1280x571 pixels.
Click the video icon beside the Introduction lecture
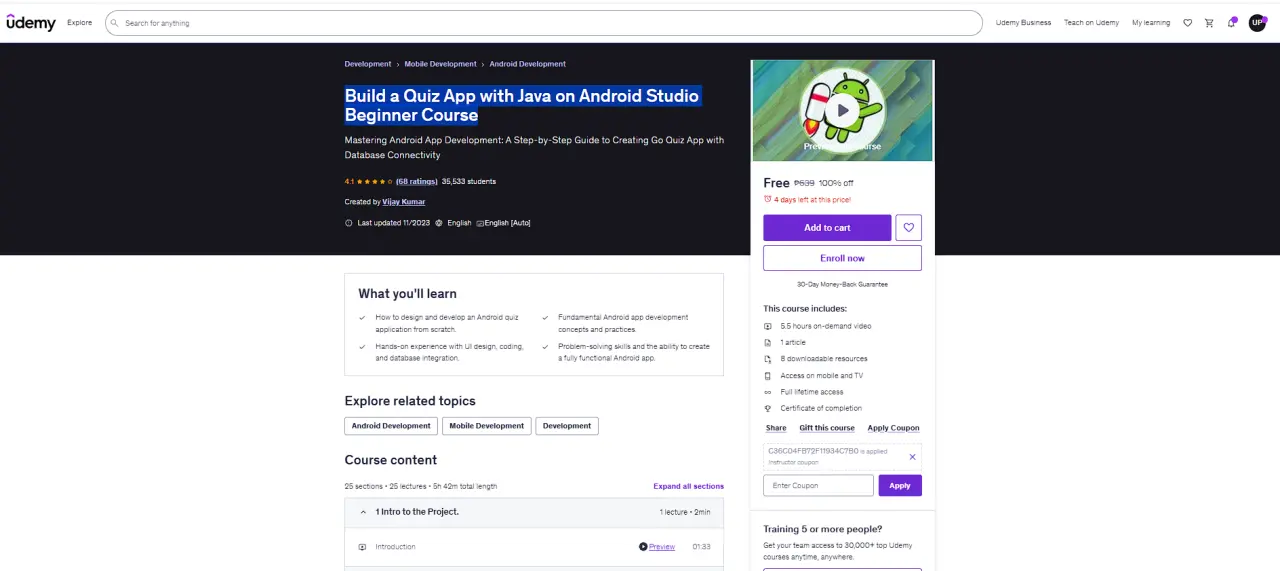[362, 547]
